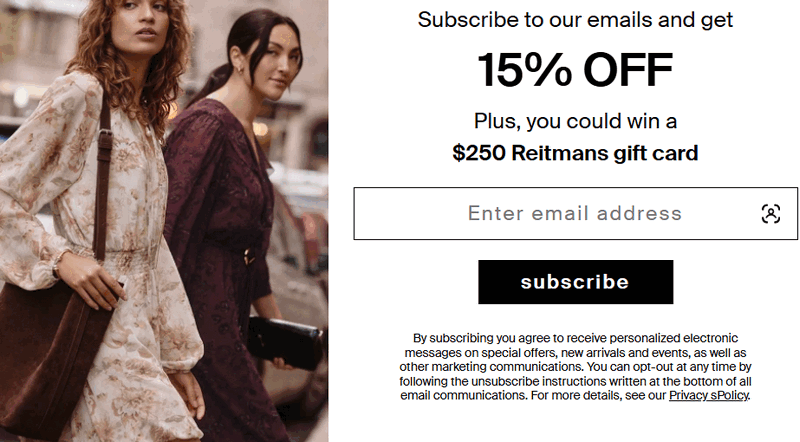Image resolution: width=800 pixels, height=442 pixels.
Task: Click the dark-haired model's face
Action: pyautogui.click(x=268, y=60)
